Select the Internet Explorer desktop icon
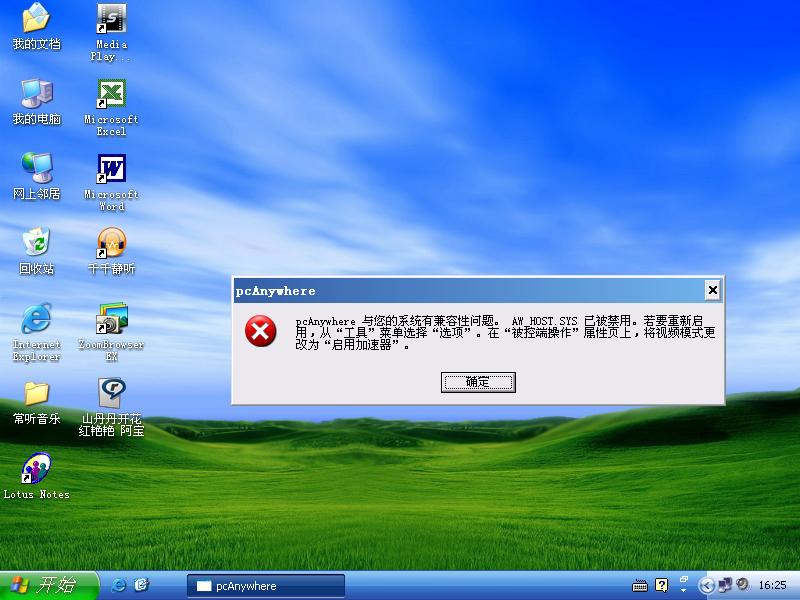800x600 pixels. [x=36, y=332]
